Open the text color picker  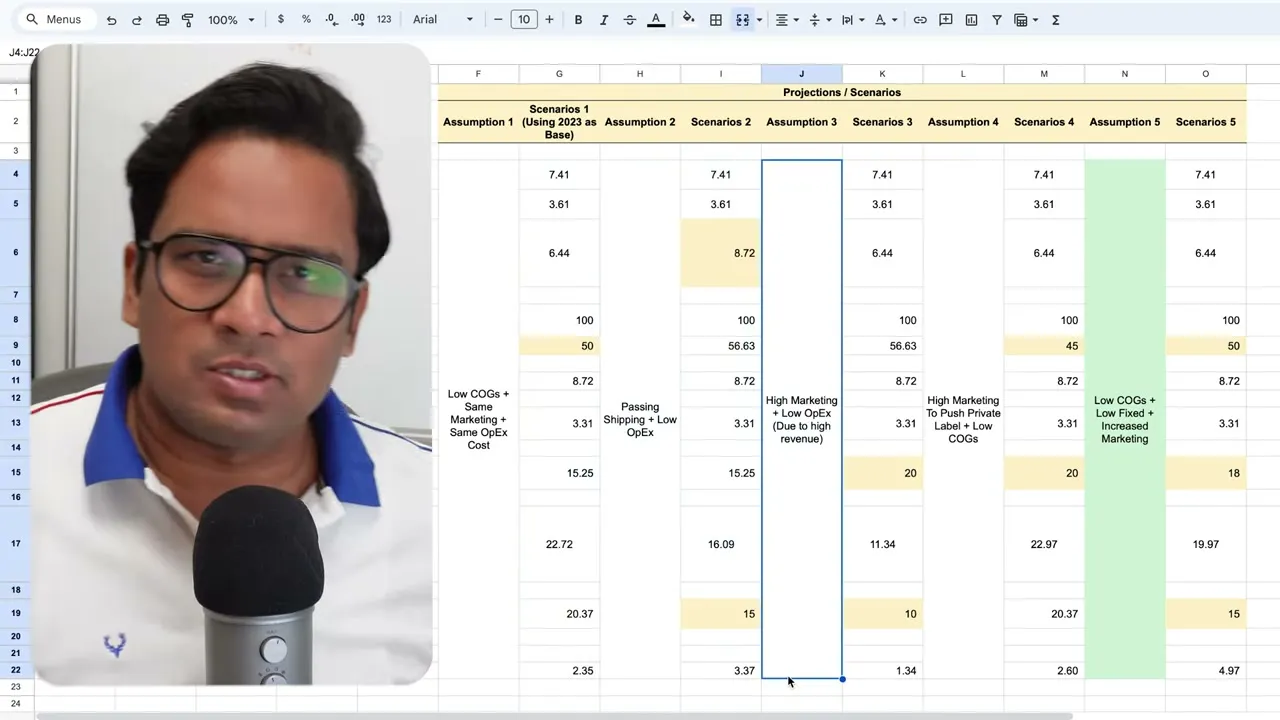(656, 20)
